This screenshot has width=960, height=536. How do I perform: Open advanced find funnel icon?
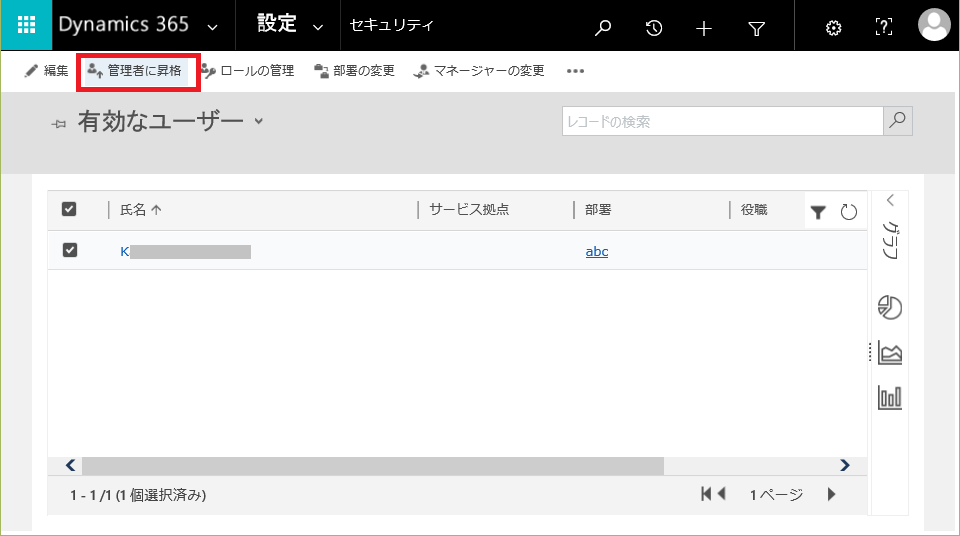[757, 28]
